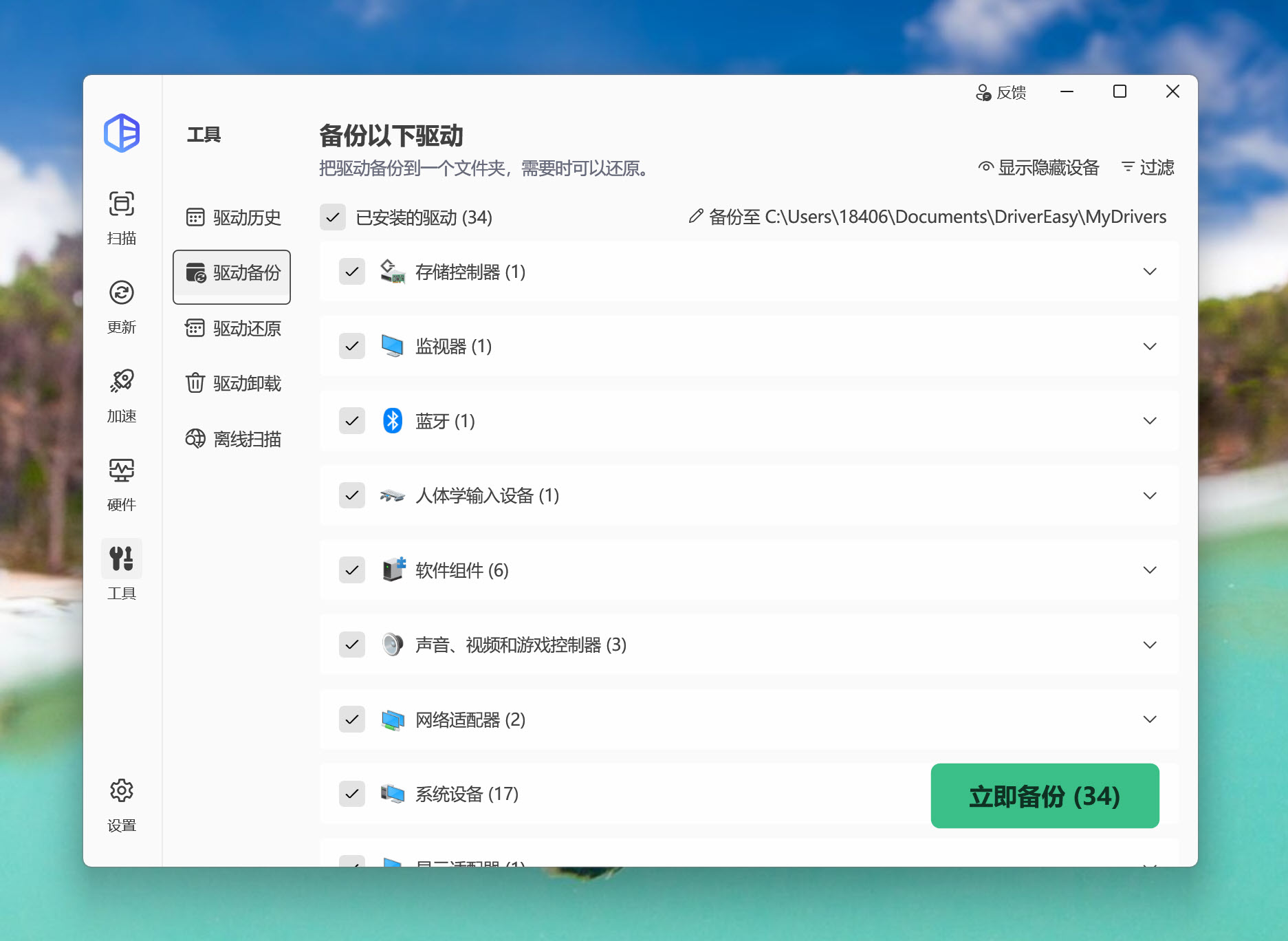This screenshot has height=941, width=1288.
Task: Open the Filter (过滤) option
Action: [x=1148, y=168]
